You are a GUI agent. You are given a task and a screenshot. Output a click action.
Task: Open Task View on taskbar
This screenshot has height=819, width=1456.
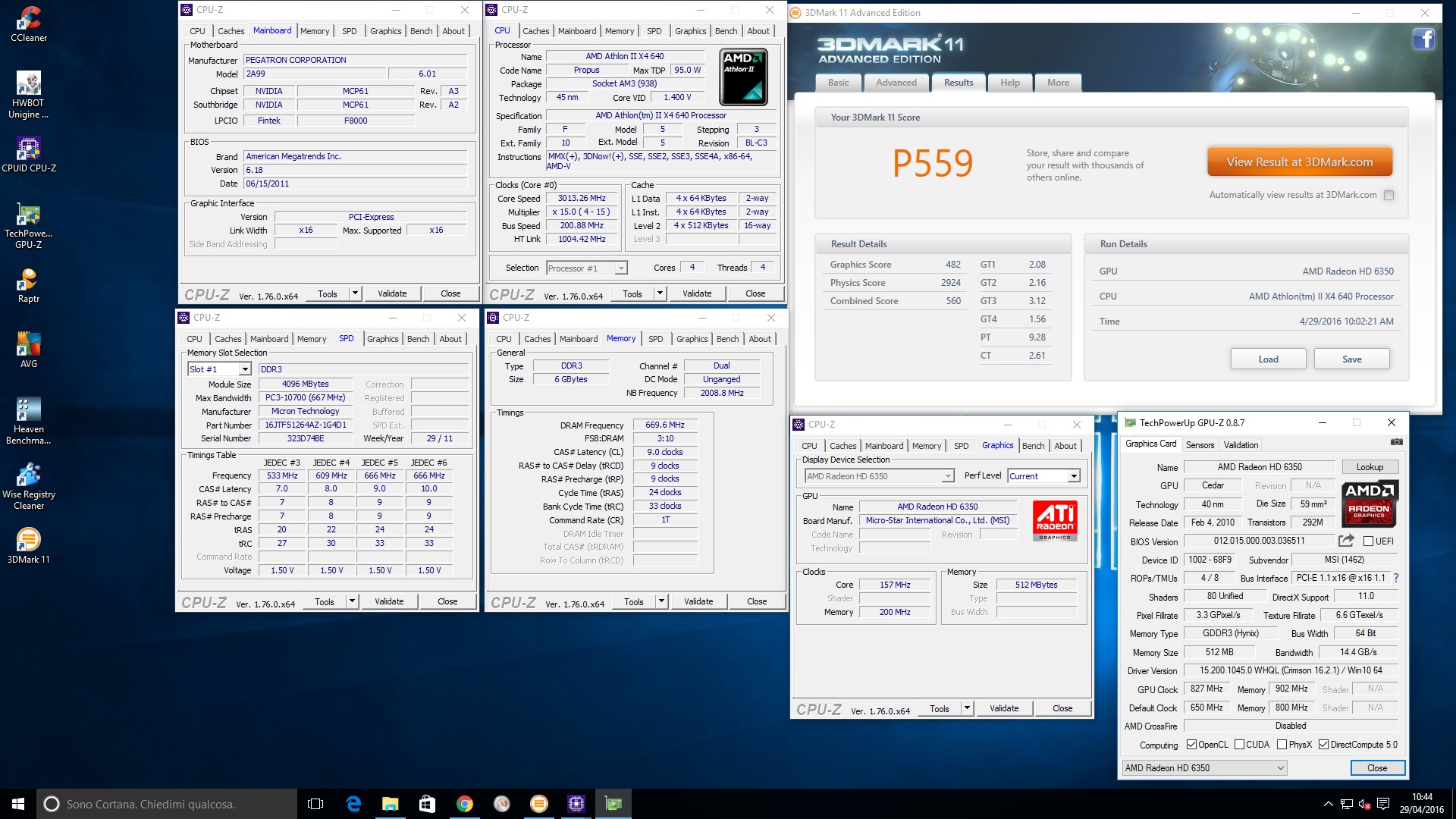coord(315,804)
